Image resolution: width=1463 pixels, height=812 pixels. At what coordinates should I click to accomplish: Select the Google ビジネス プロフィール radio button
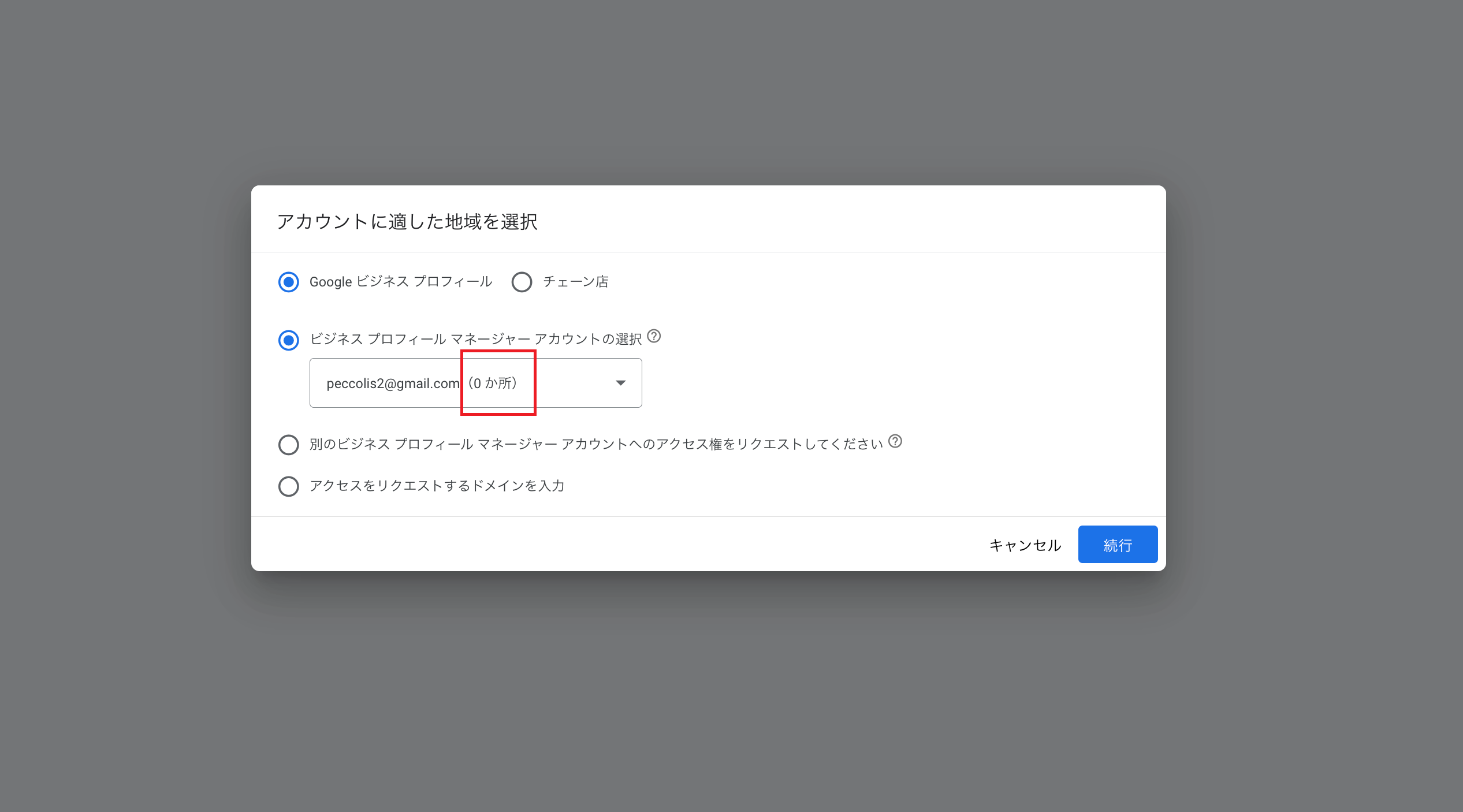[x=289, y=282]
